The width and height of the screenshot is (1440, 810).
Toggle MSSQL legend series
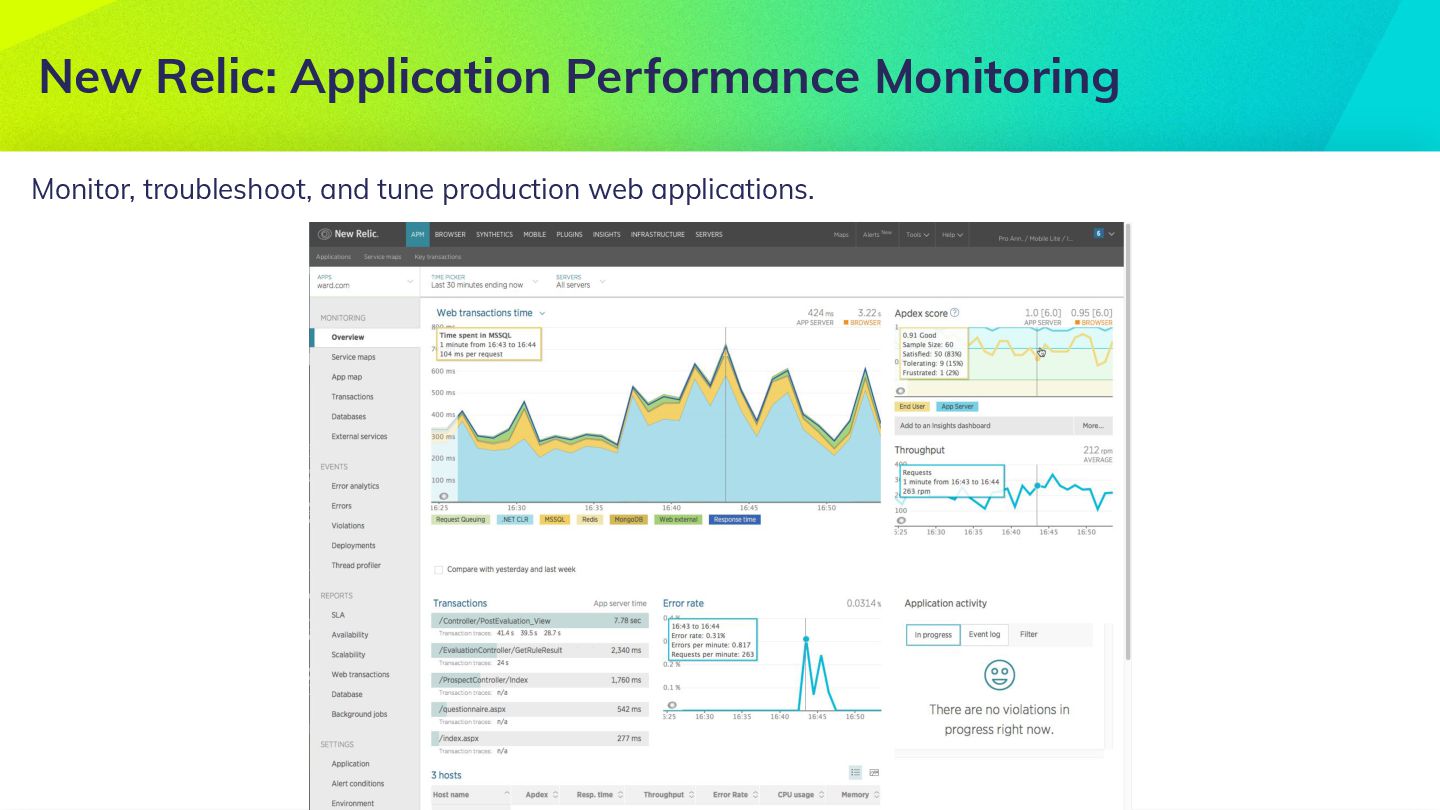[555, 520]
